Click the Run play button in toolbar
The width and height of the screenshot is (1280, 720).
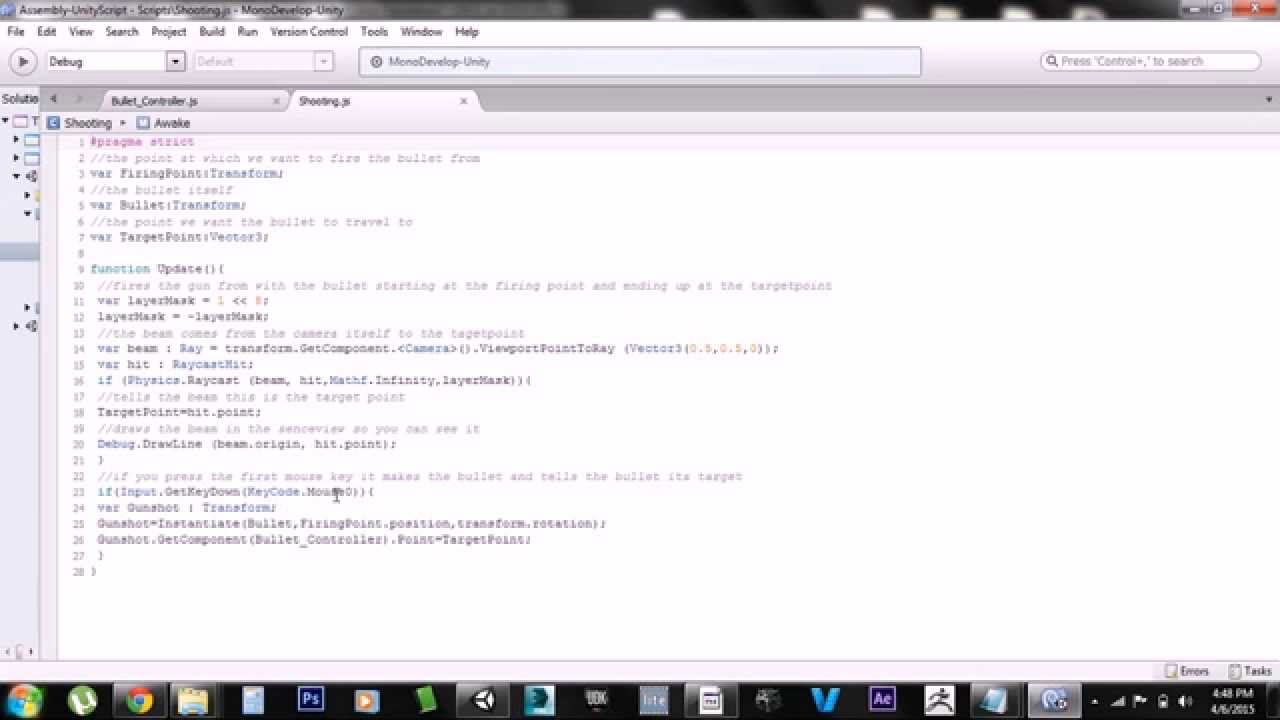click(x=22, y=62)
